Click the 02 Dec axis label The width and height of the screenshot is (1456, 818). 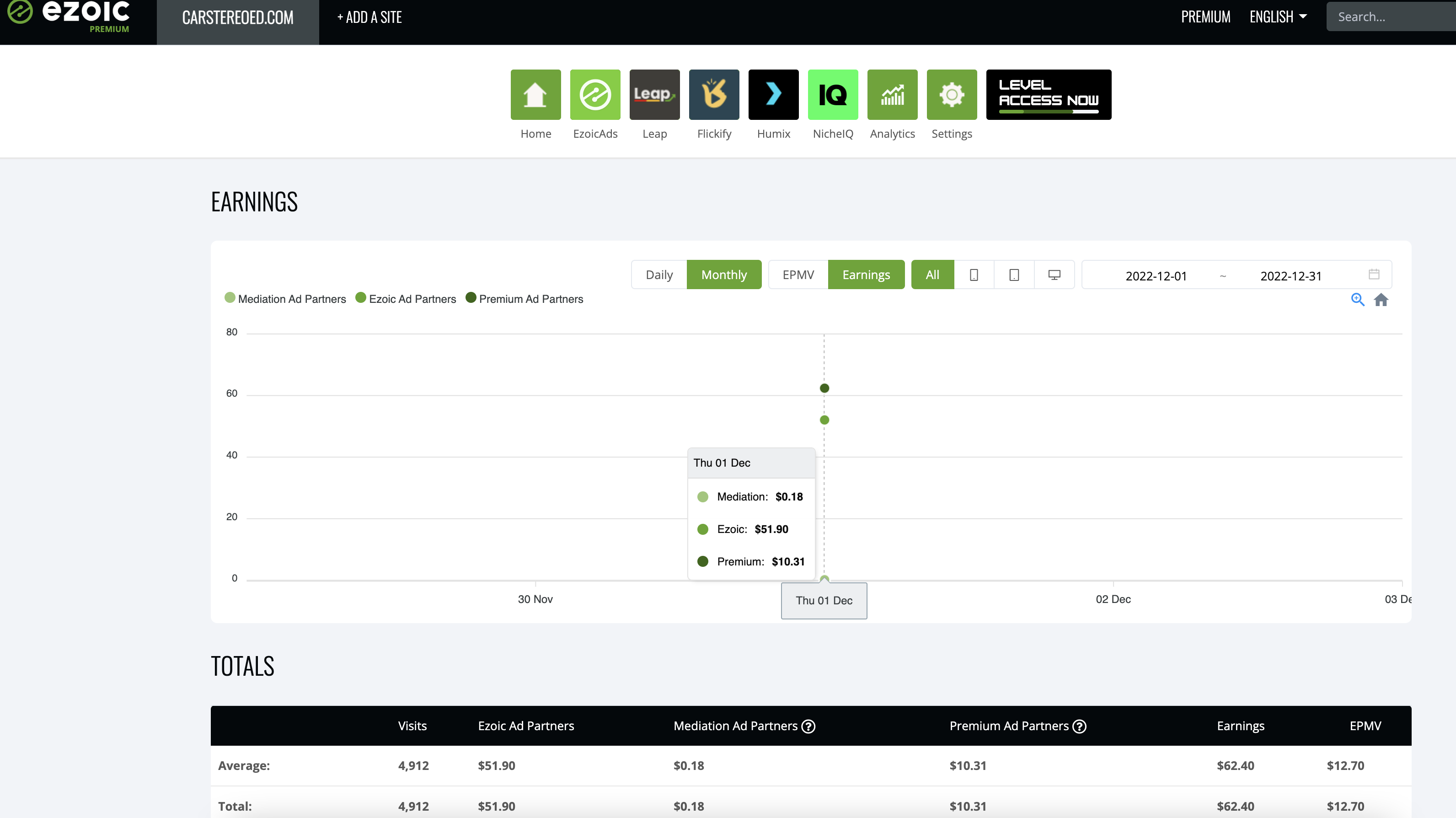click(x=1113, y=599)
